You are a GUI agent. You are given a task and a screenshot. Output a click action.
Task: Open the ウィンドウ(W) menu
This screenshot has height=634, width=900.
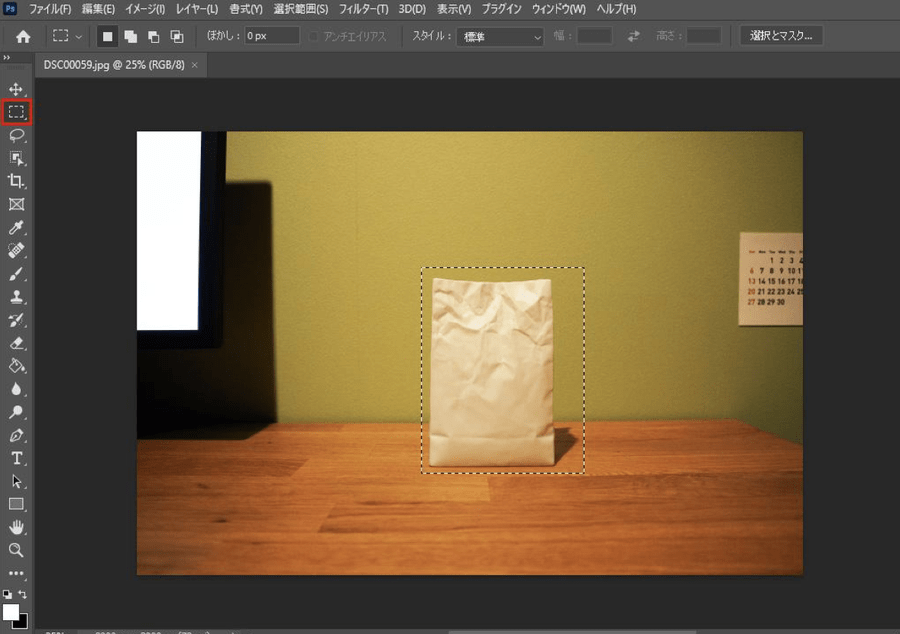(558, 9)
